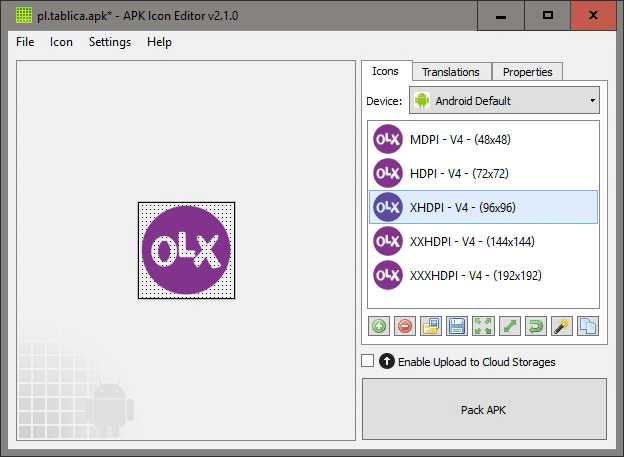This screenshot has height=457, width=624.
Task: Switch to the Translations tab
Action: coord(451,72)
